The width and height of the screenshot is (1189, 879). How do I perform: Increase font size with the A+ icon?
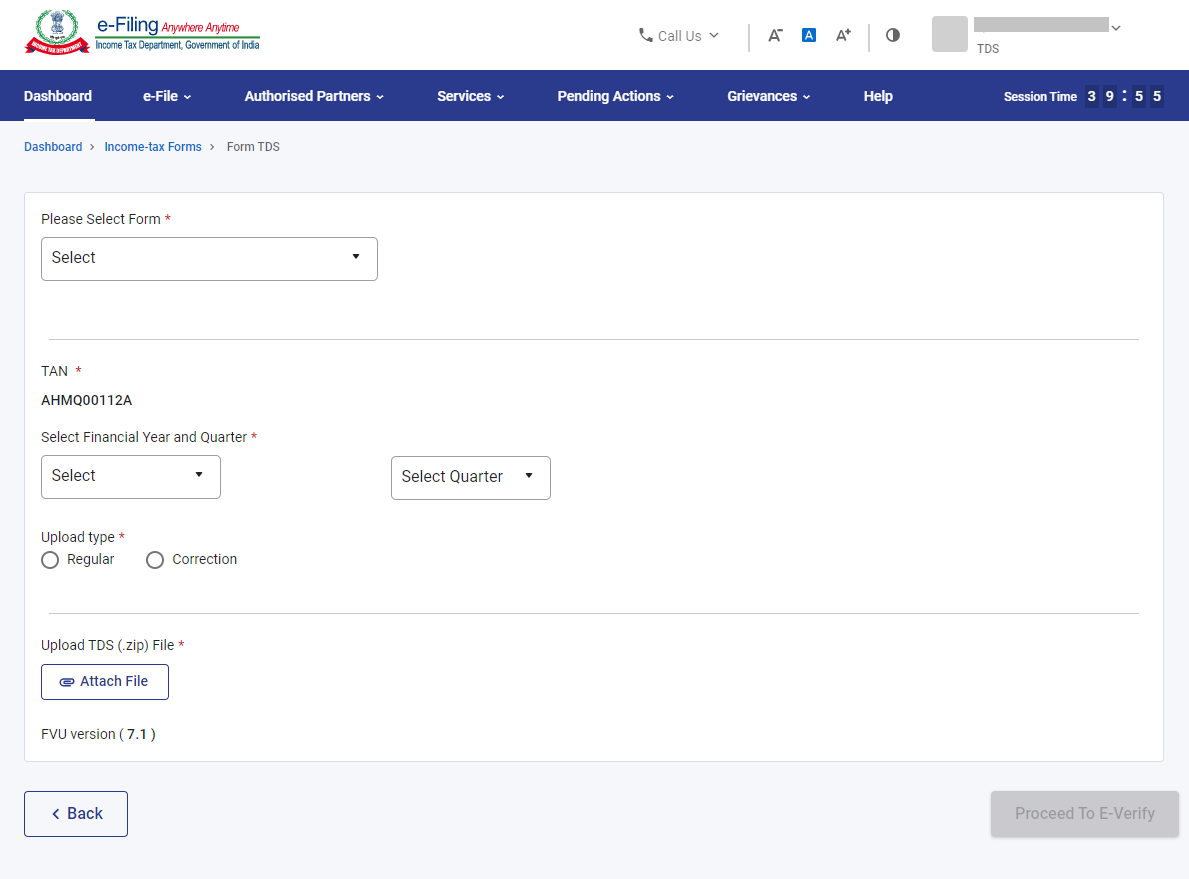click(843, 35)
